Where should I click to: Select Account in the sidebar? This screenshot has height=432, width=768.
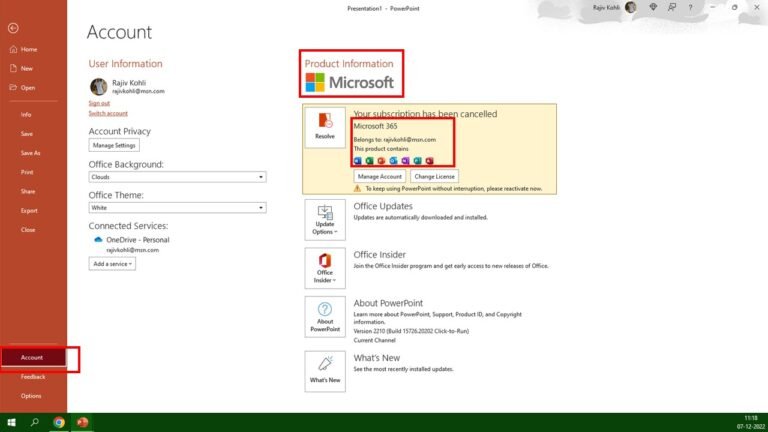point(32,358)
